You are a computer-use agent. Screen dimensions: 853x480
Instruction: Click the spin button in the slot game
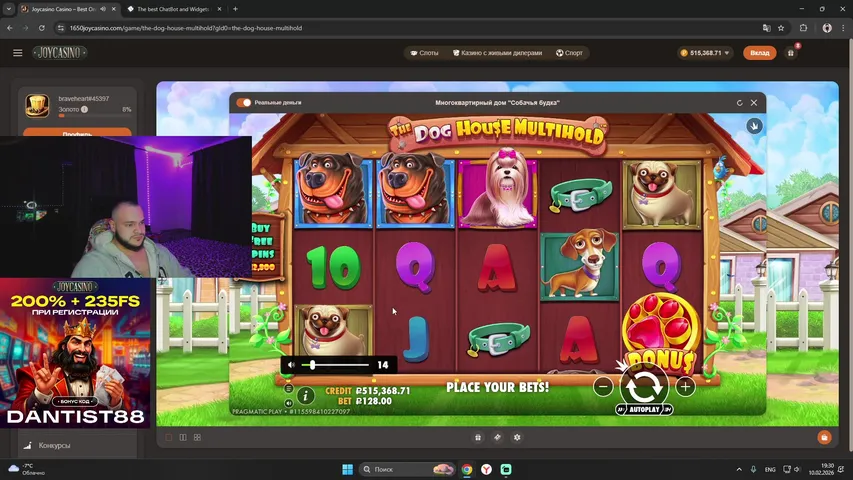click(x=643, y=386)
